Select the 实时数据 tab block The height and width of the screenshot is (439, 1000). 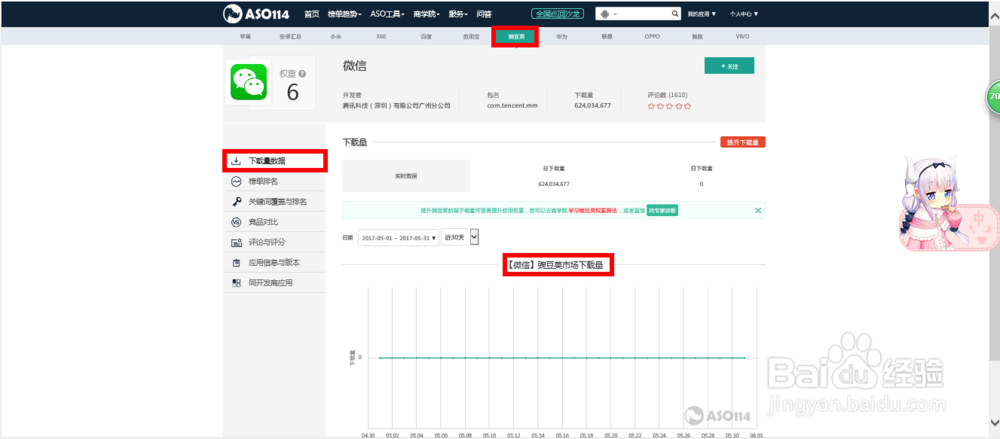click(406, 175)
